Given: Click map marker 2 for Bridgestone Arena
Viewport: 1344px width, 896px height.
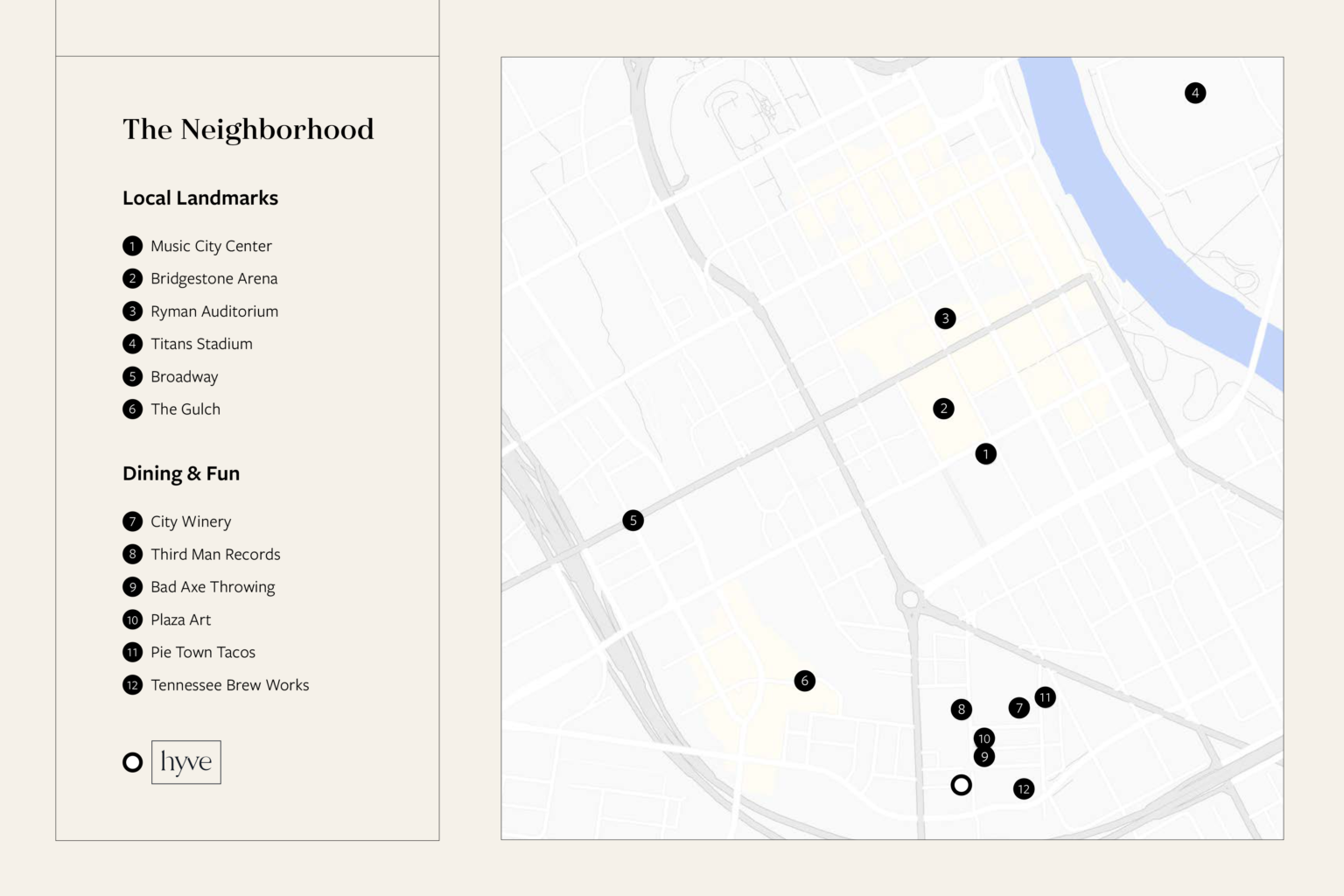Looking at the screenshot, I should point(943,409).
